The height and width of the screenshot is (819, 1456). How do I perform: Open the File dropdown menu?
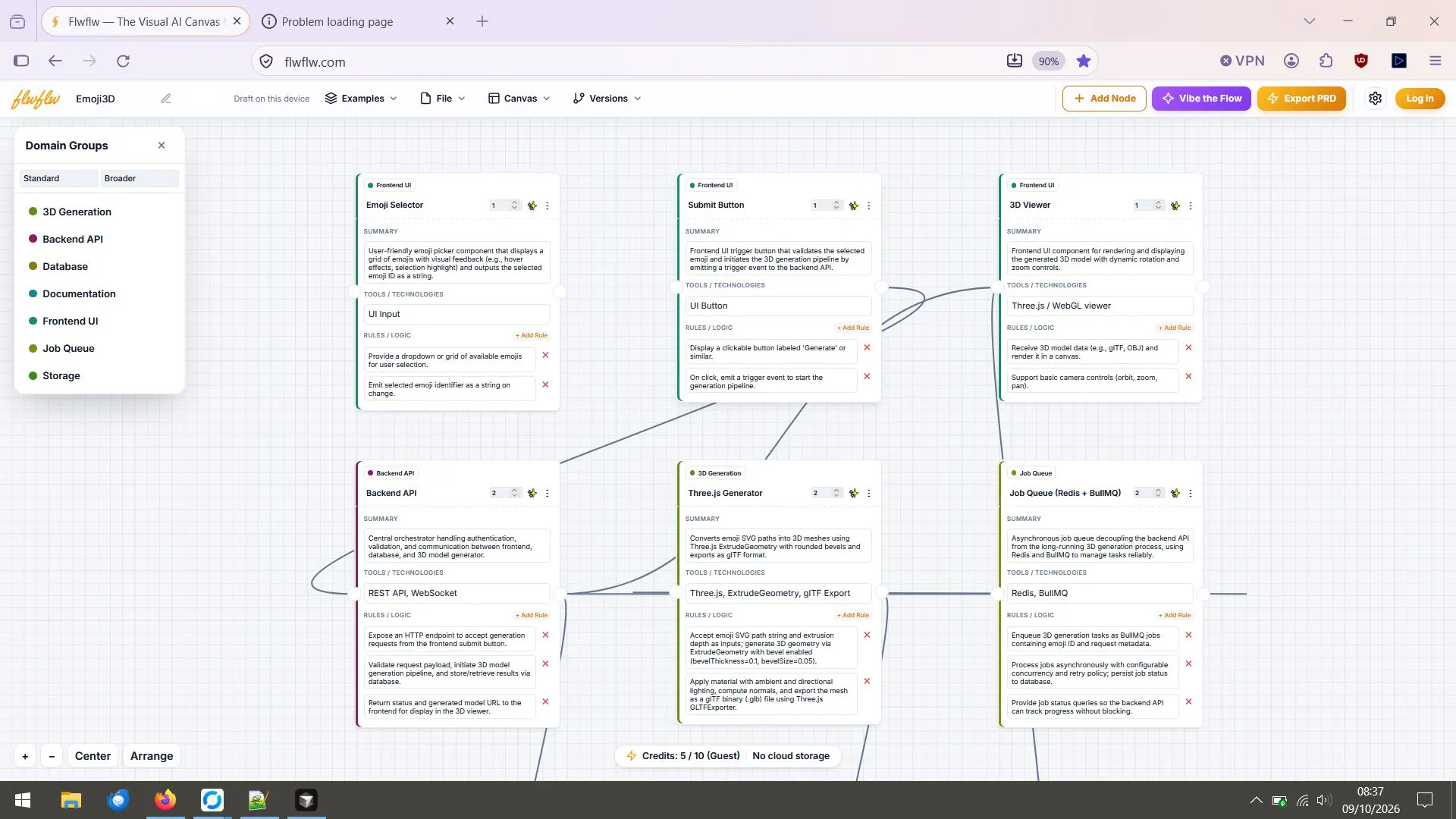tap(443, 99)
